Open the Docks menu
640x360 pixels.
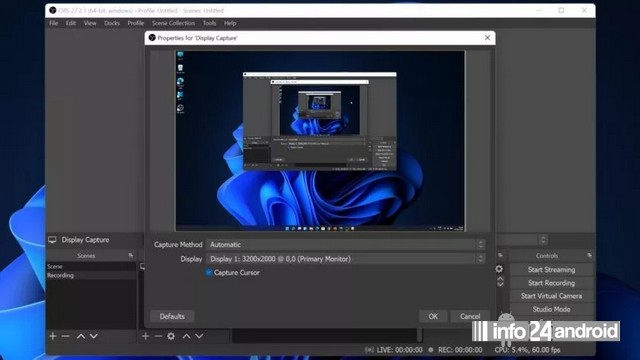[x=112, y=23]
